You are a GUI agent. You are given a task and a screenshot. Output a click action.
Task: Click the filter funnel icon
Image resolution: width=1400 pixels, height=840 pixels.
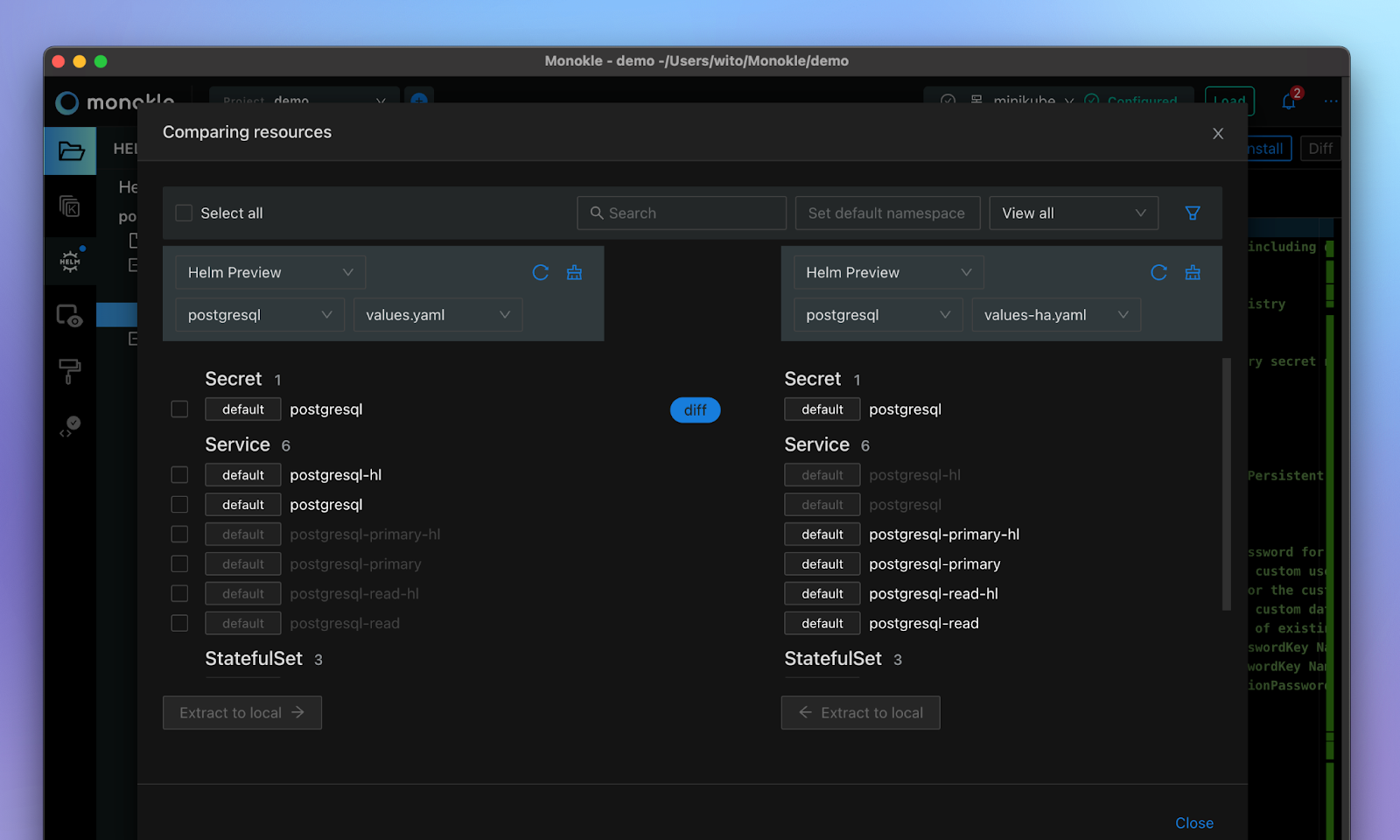[x=1192, y=213]
